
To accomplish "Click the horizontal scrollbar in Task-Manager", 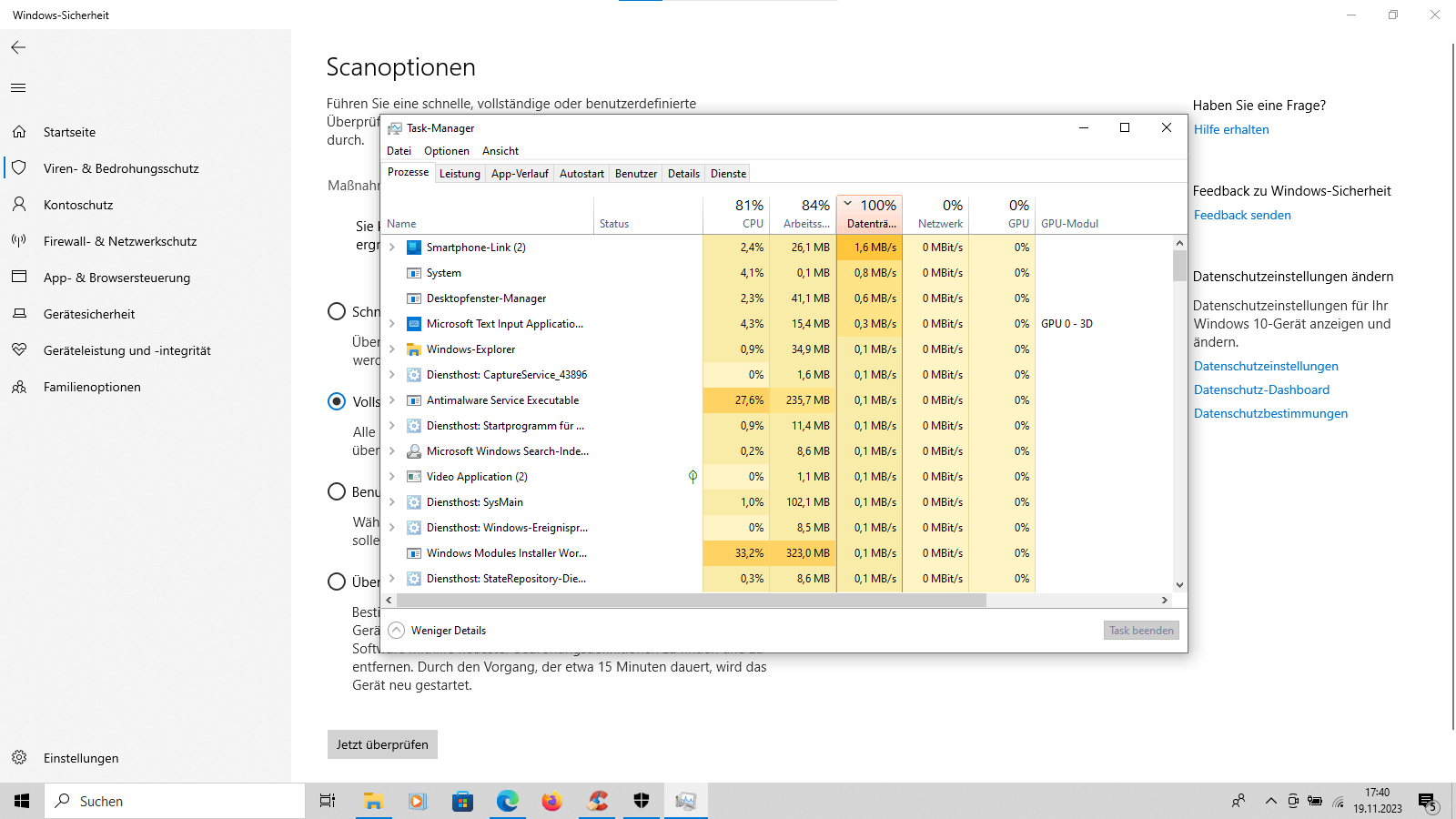I will click(x=692, y=601).
